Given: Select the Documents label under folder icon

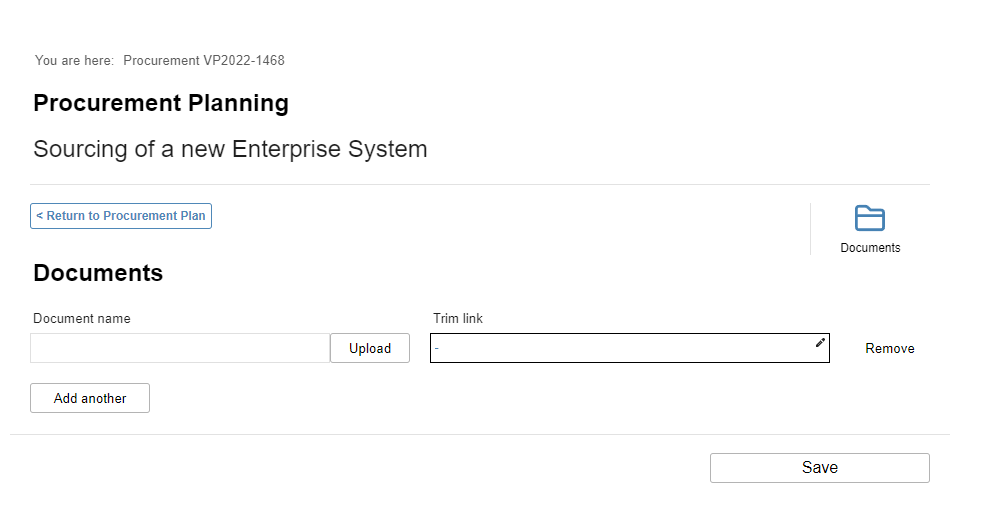Looking at the screenshot, I should tap(870, 247).
